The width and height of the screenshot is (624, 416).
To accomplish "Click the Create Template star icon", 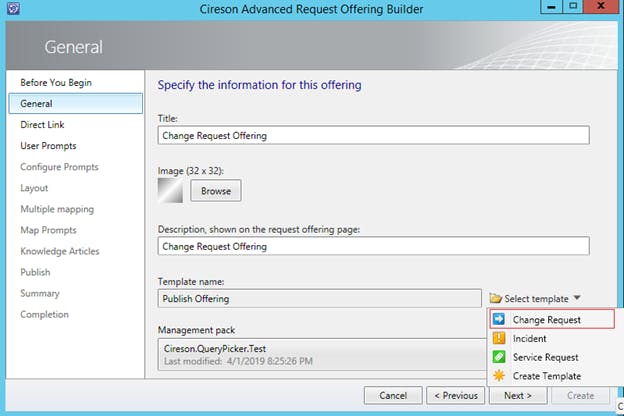I will [x=499, y=375].
